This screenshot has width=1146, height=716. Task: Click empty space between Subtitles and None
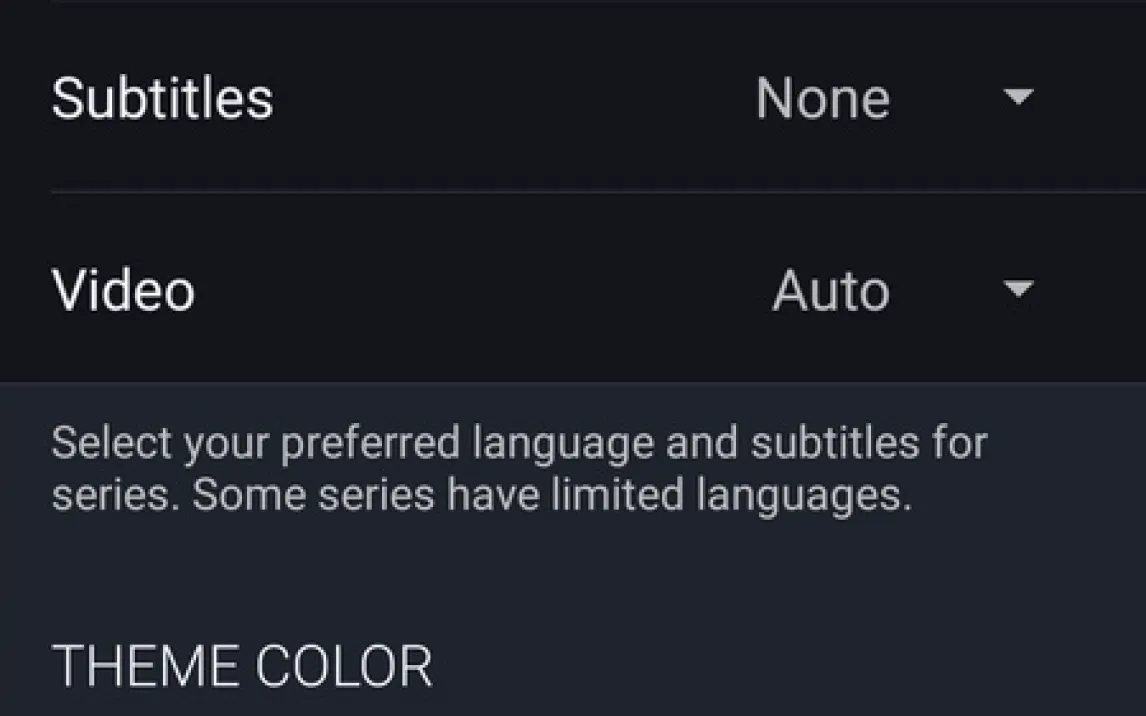[510, 99]
